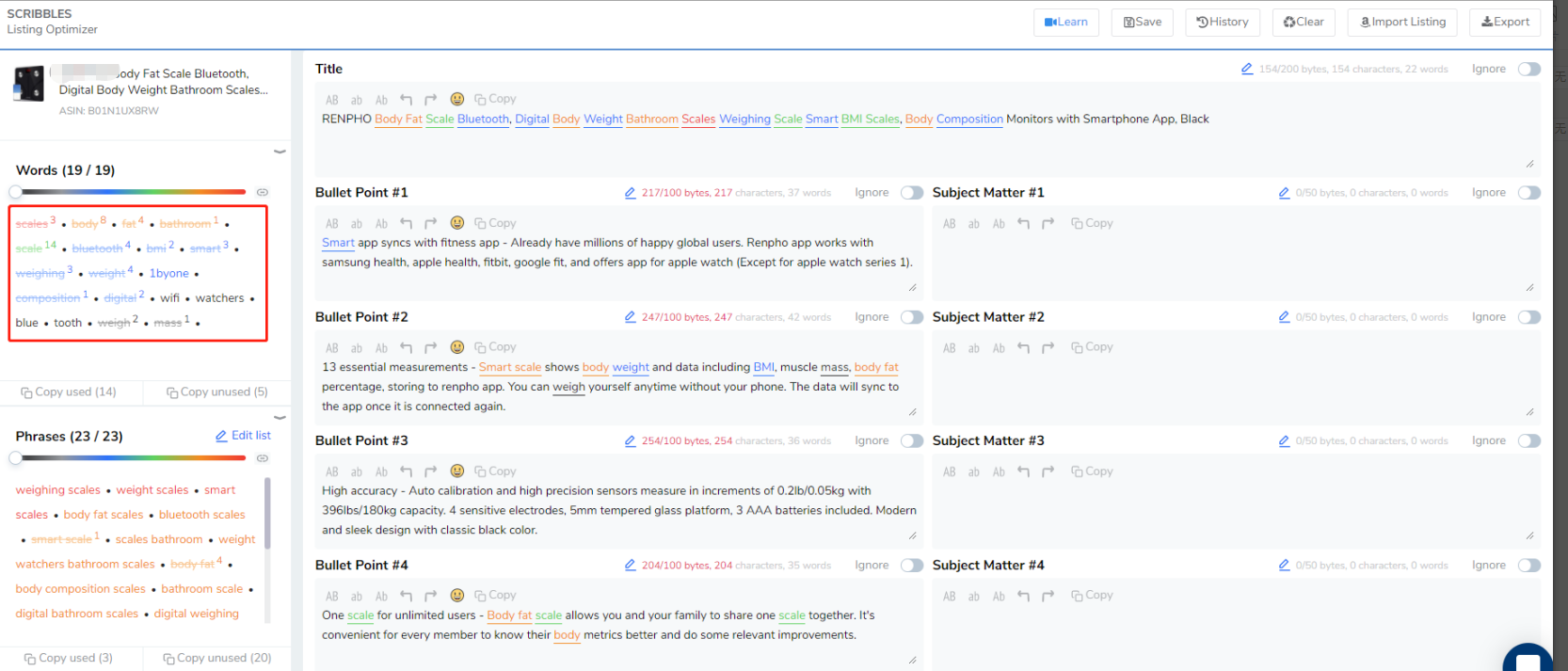
Task: Open the History menu button
Action: point(1223,22)
